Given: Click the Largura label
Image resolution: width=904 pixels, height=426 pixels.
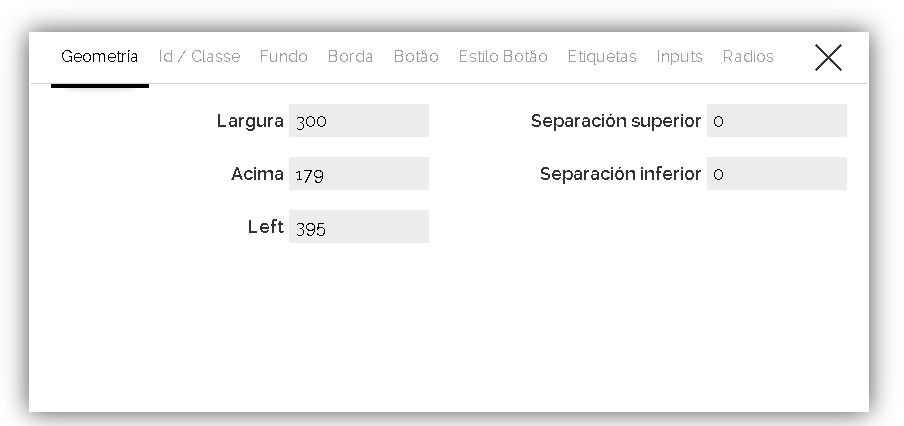Looking at the screenshot, I should point(250,121).
